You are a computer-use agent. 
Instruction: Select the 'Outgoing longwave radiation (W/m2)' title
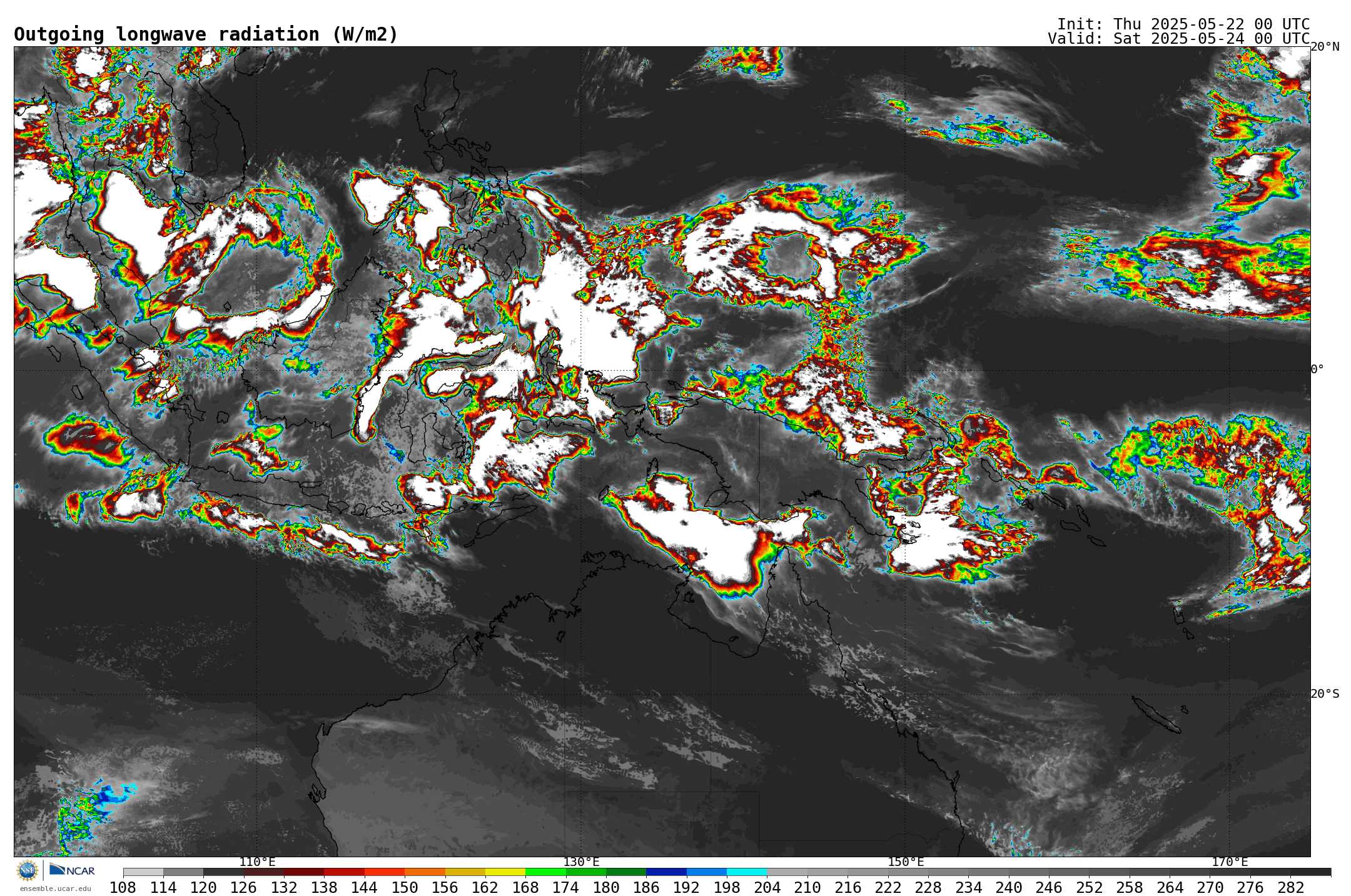pyautogui.click(x=206, y=34)
